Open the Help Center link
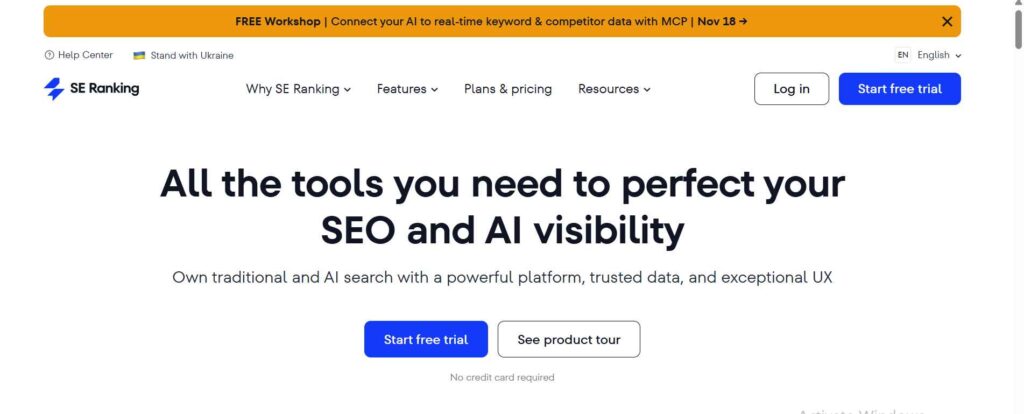1024x414 pixels. pyautogui.click(x=85, y=55)
